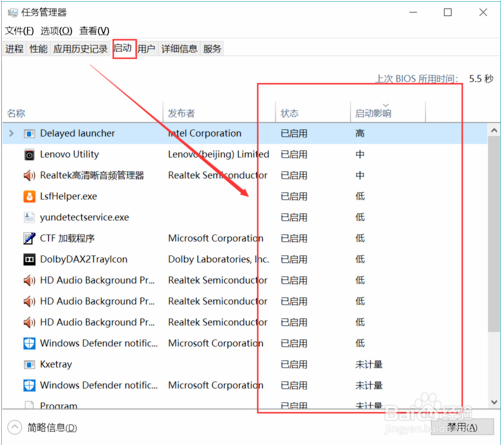This screenshot has width=503, height=445.
Task: Click the scrollbar down arrow
Action: point(494,402)
